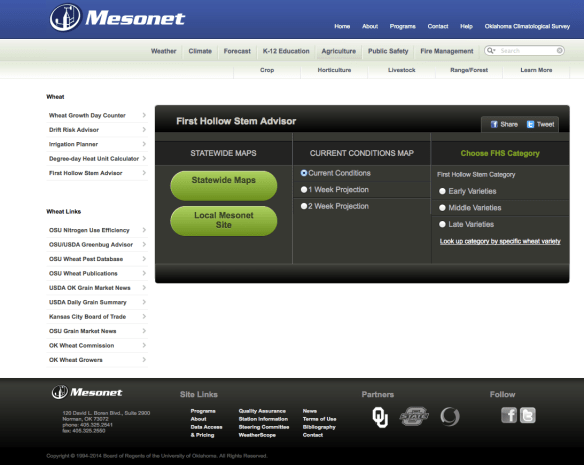Click the search magnifier icon
This screenshot has width=584, height=465.
[x=490, y=50]
